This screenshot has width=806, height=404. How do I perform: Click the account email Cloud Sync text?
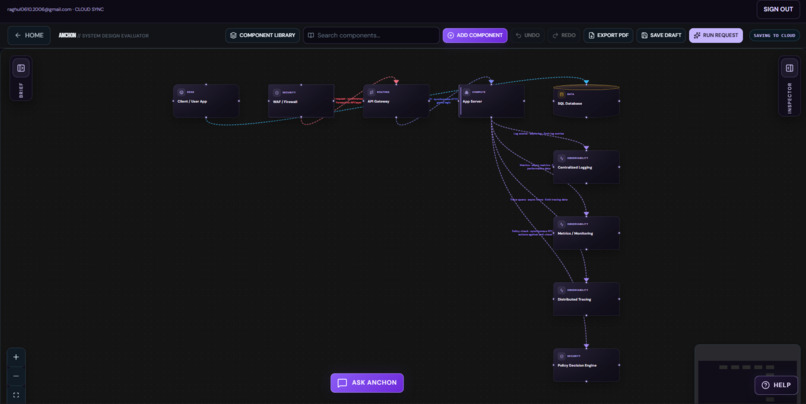[56, 9]
